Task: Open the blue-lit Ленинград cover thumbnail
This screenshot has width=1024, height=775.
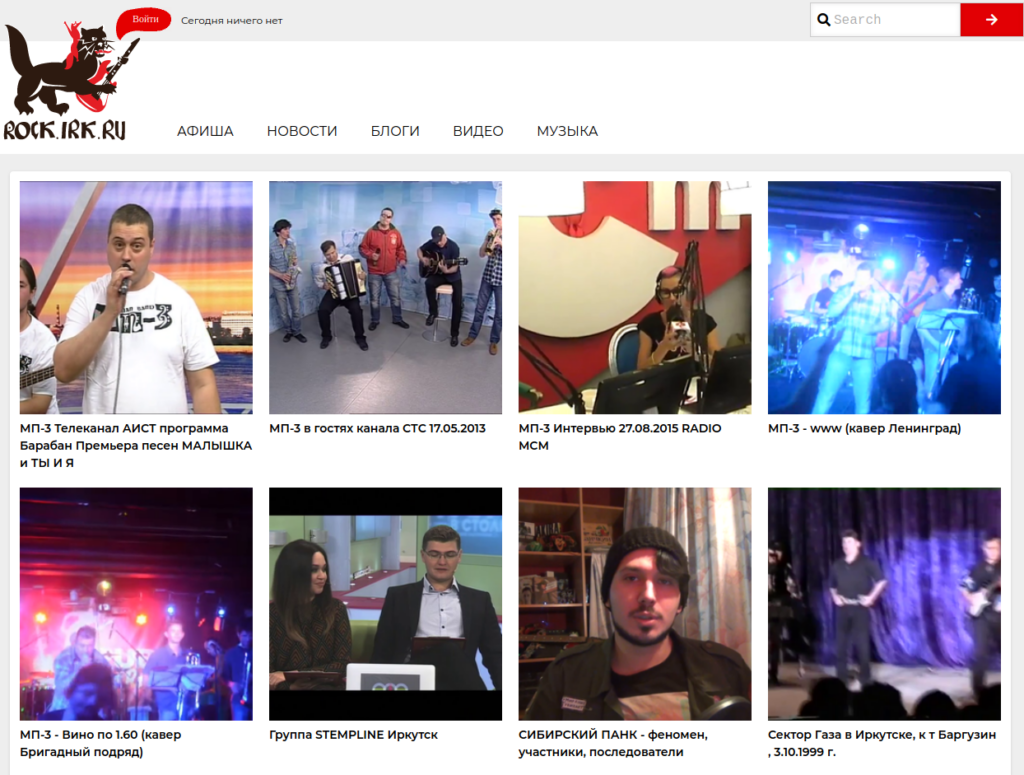Action: [884, 298]
